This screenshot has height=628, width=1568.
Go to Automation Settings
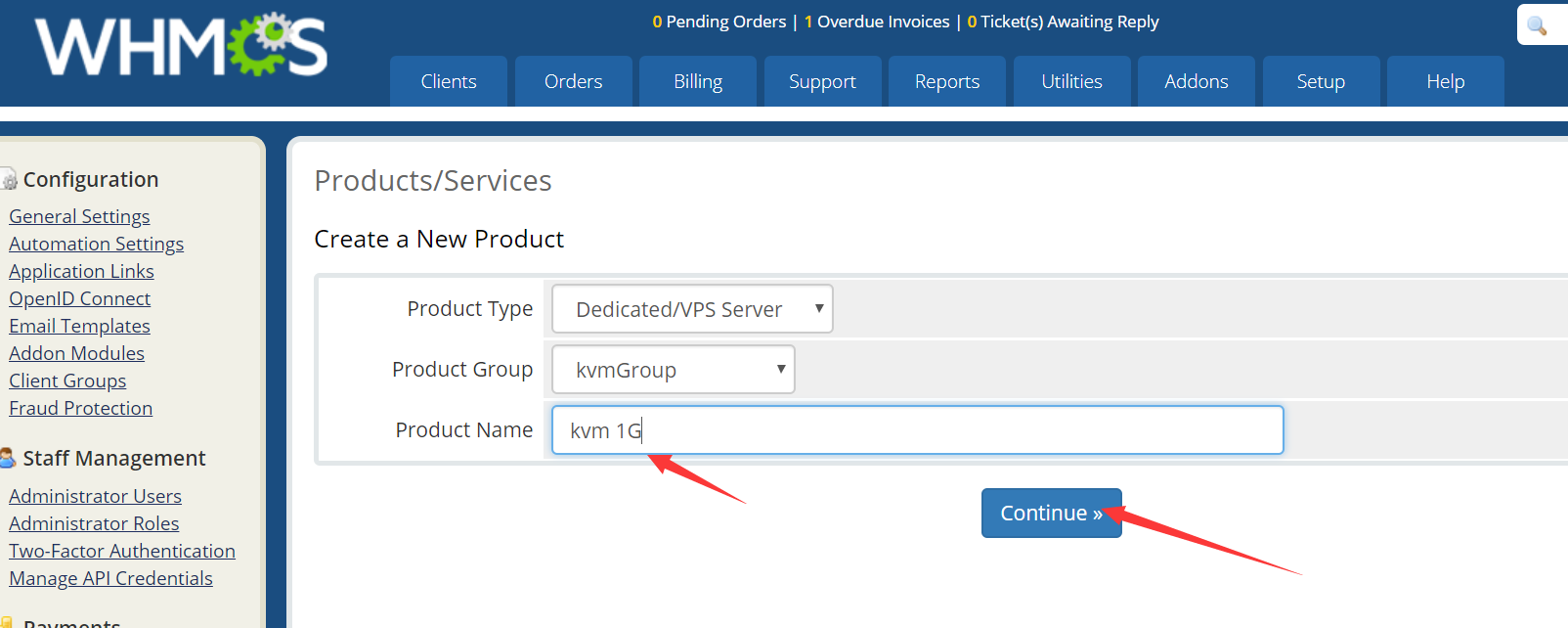coord(96,244)
